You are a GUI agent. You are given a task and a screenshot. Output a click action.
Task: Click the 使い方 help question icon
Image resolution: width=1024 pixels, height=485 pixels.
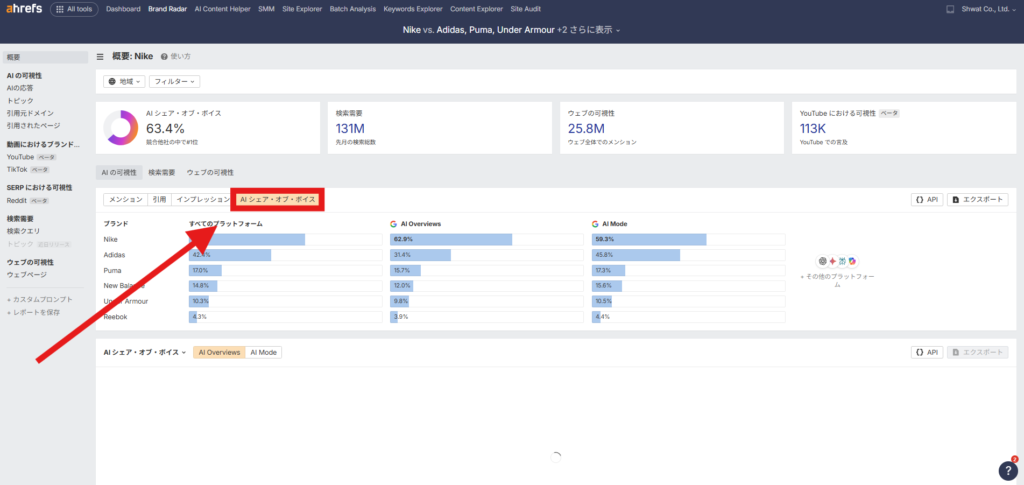coord(164,57)
